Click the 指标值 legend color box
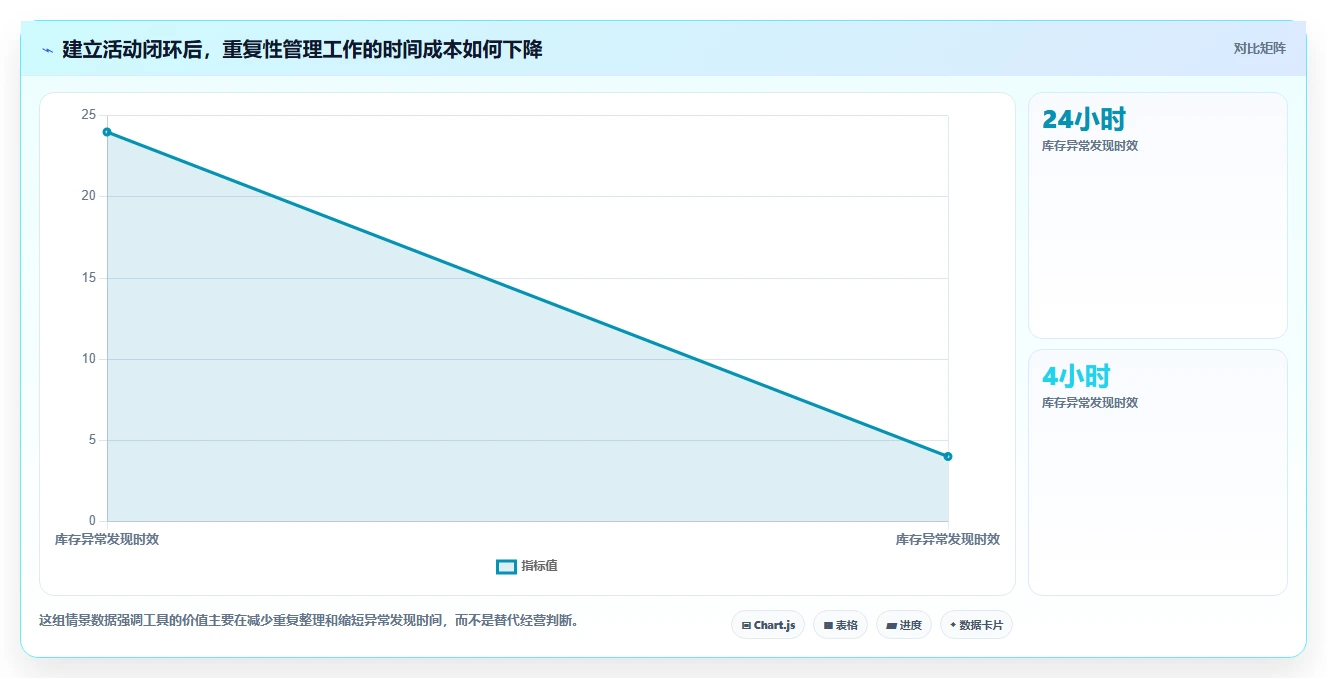This screenshot has height=678, width=1327. click(x=506, y=566)
